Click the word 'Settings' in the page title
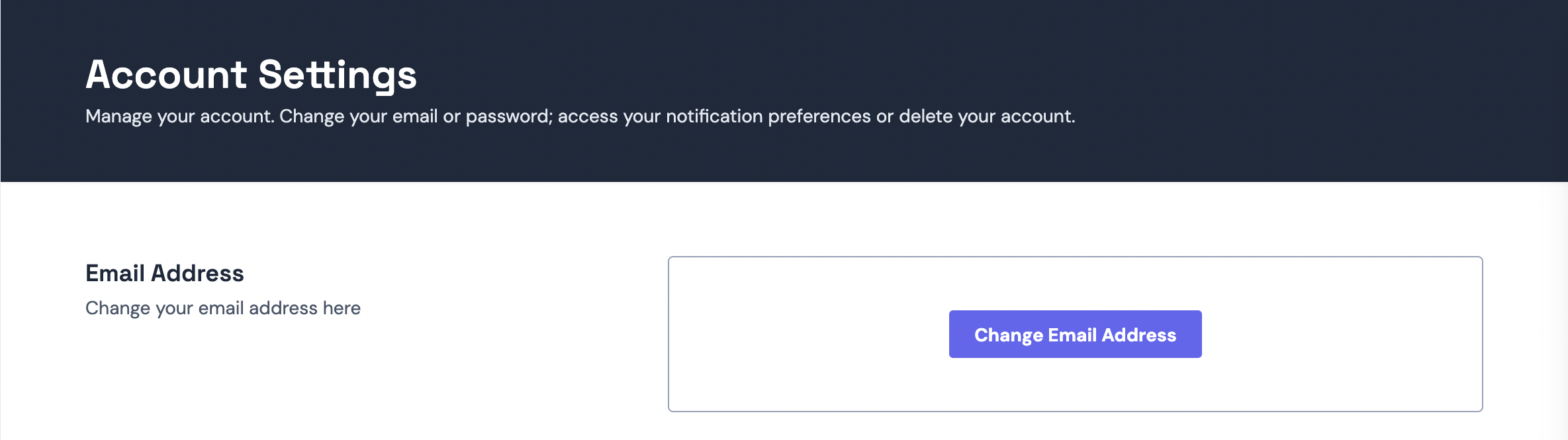The height and width of the screenshot is (440, 1568). point(337,74)
